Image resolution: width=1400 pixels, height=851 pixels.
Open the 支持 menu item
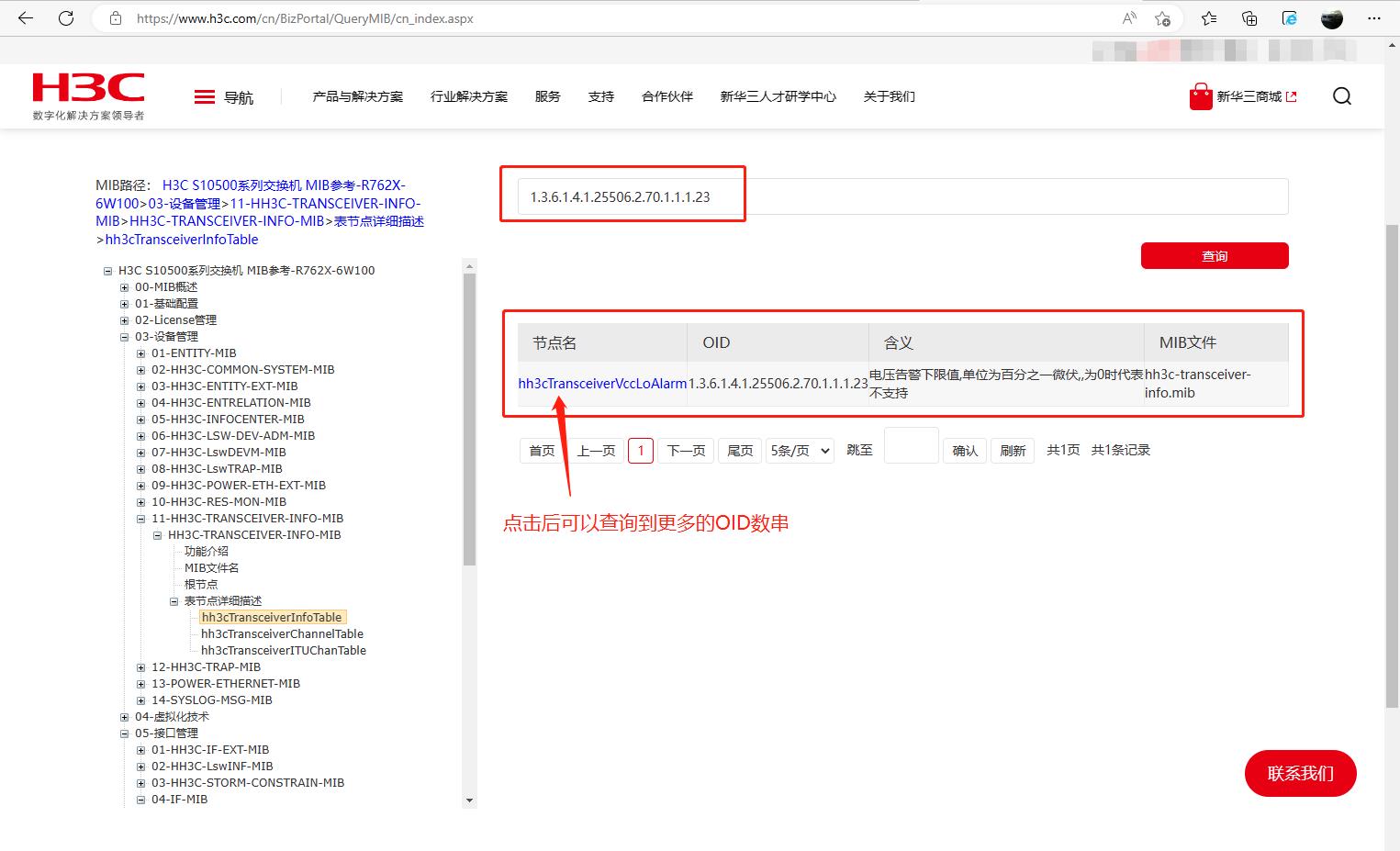(601, 96)
